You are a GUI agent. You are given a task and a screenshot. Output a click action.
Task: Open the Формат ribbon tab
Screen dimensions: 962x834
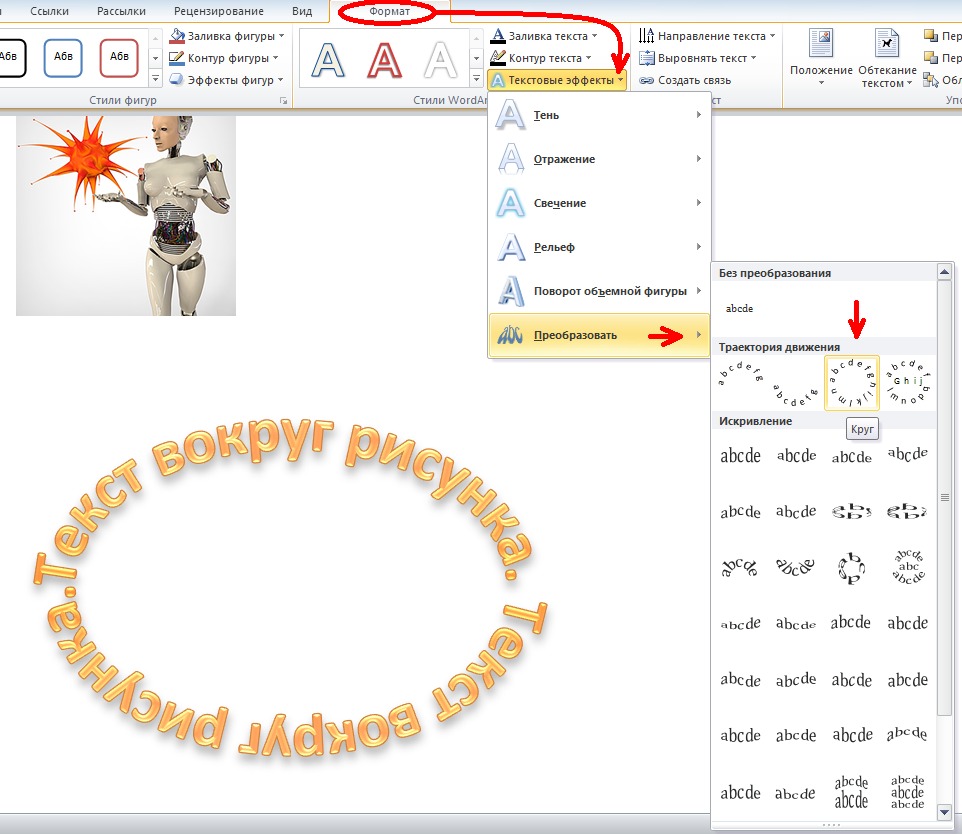(389, 11)
